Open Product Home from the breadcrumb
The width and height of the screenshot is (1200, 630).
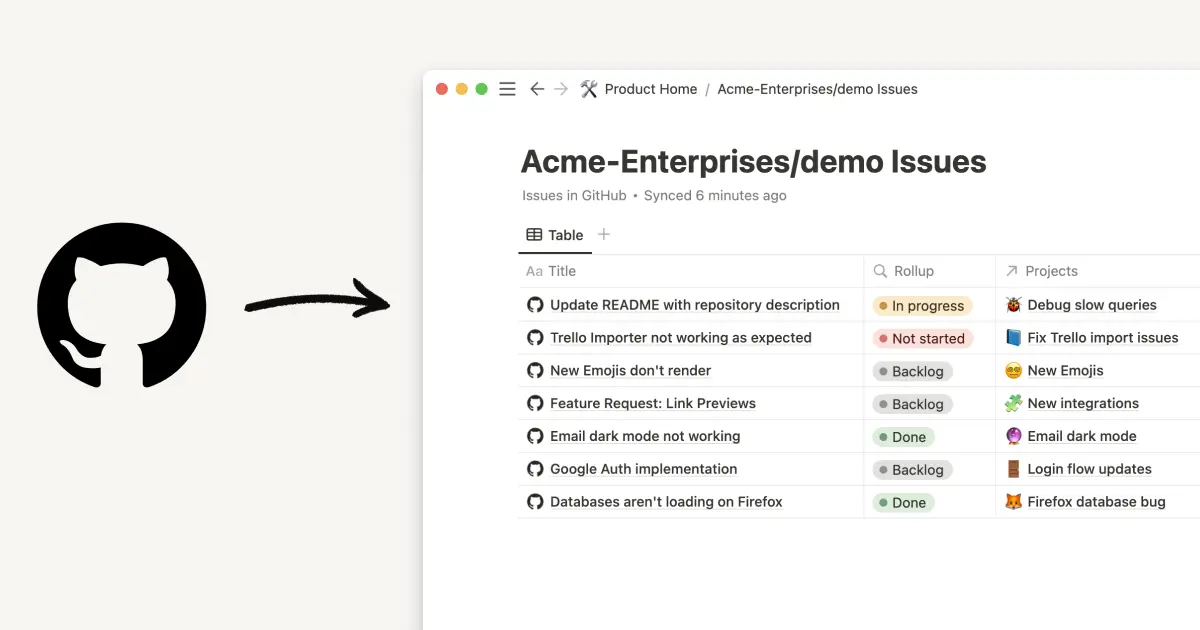coord(651,89)
